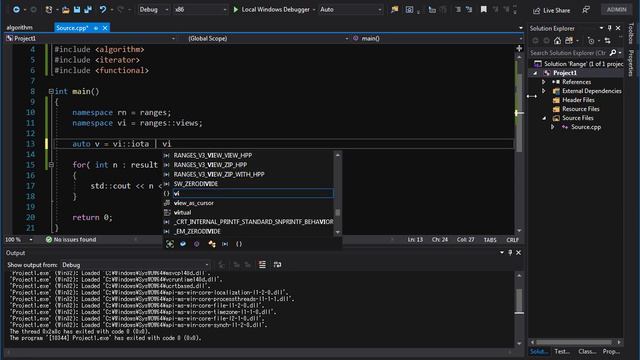Image resolution: width=640 pixels, height=360 pixels.
Task: Pin the Source.cpp tab
Action: pyautogui.click(x=96, y=28)
